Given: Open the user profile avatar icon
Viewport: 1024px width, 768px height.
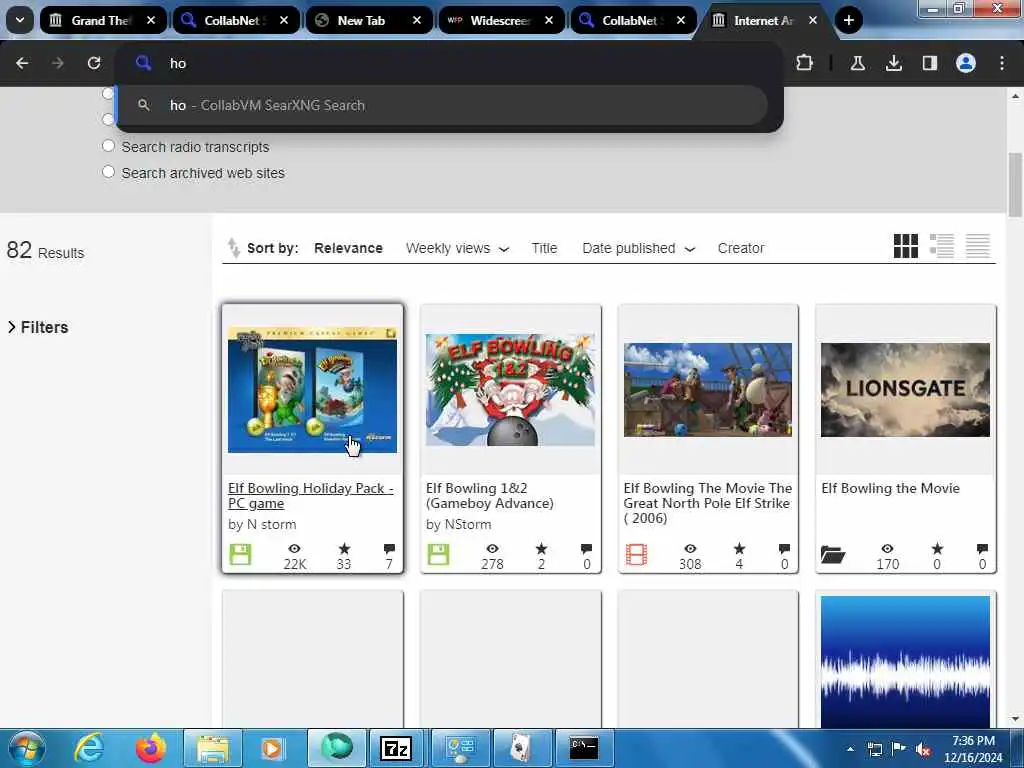Looking at the screenshot, I should 966,63.
